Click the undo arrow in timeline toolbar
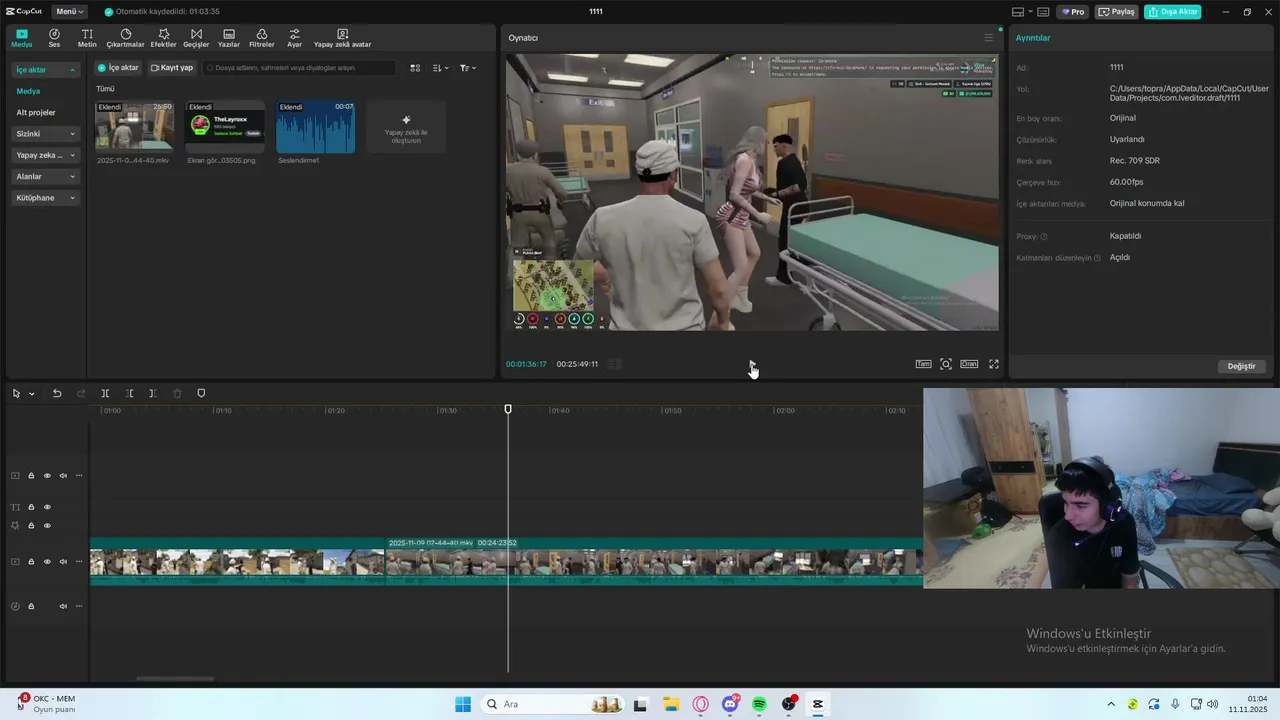Viewport: 1280px width, 720px height. (x=57, y=393)
